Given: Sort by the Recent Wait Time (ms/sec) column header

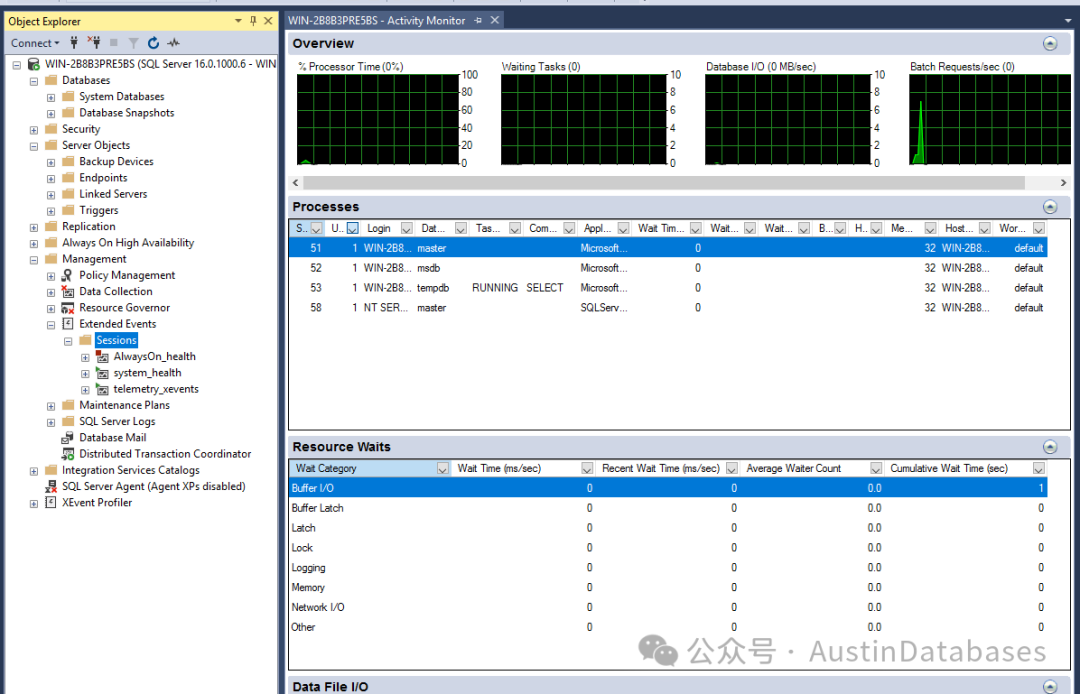Looking at the screenshot, I should click(x=661, y=468).
